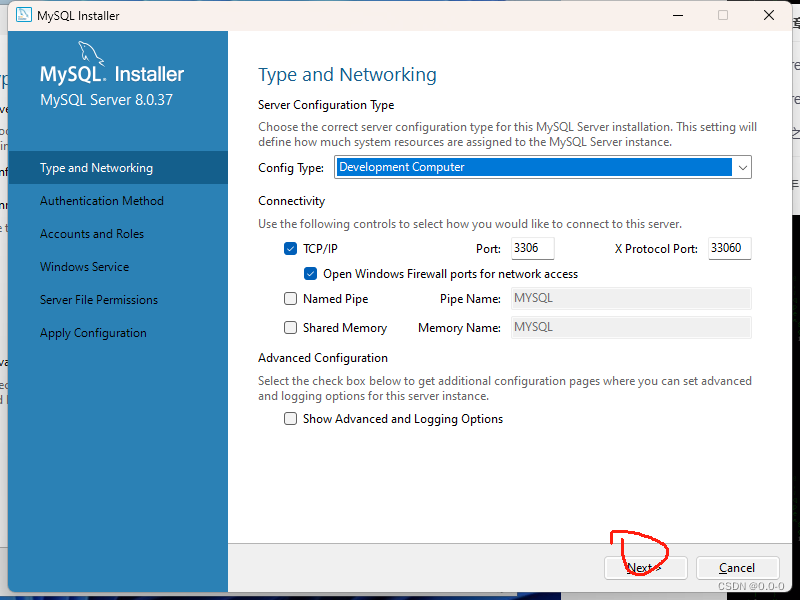The width and height of the screenshot is (800, 600).
Task: Click the Server Configuration Type label
Action: 326,105
